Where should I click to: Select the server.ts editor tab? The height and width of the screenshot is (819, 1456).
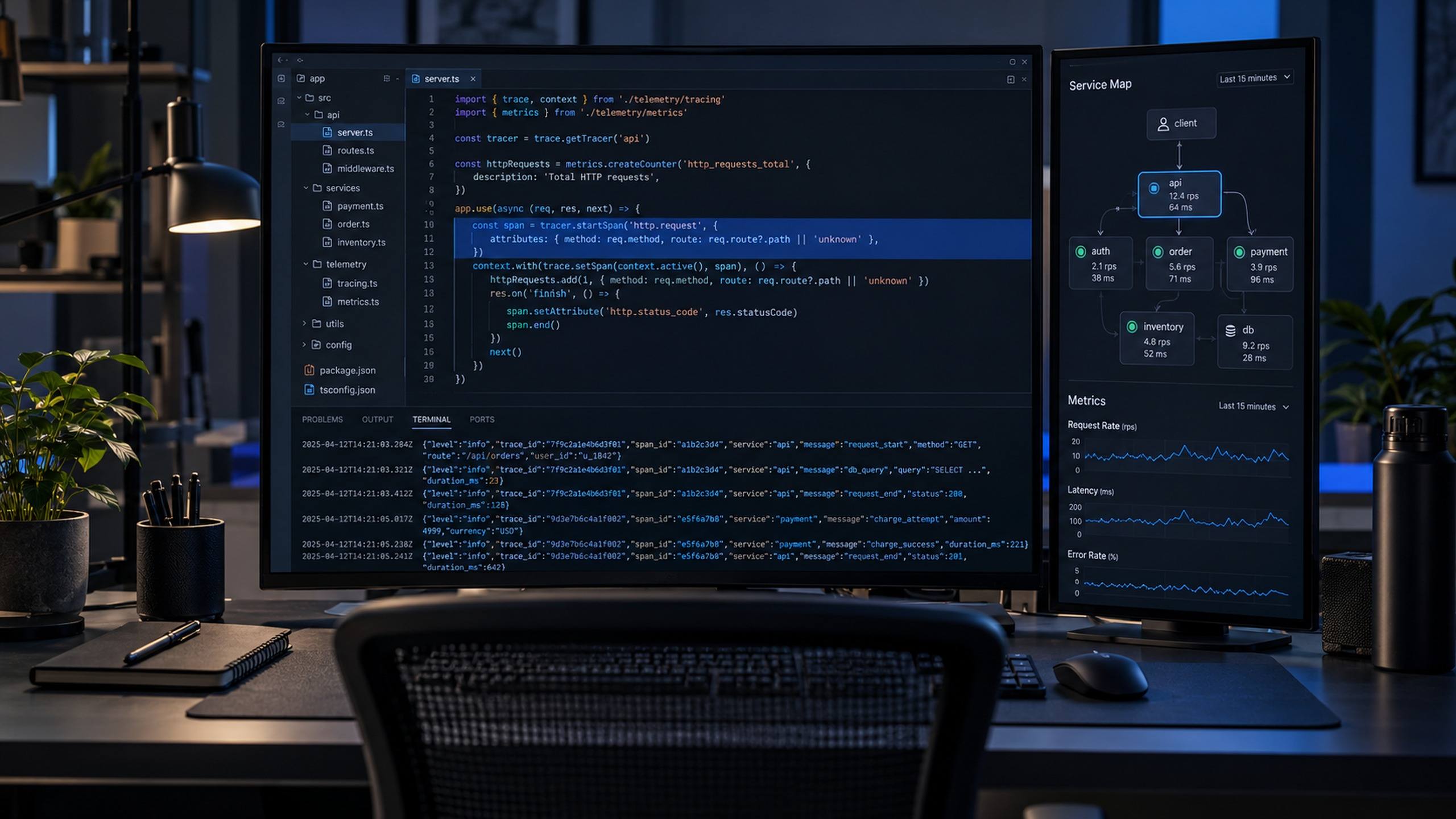(443, 79)
